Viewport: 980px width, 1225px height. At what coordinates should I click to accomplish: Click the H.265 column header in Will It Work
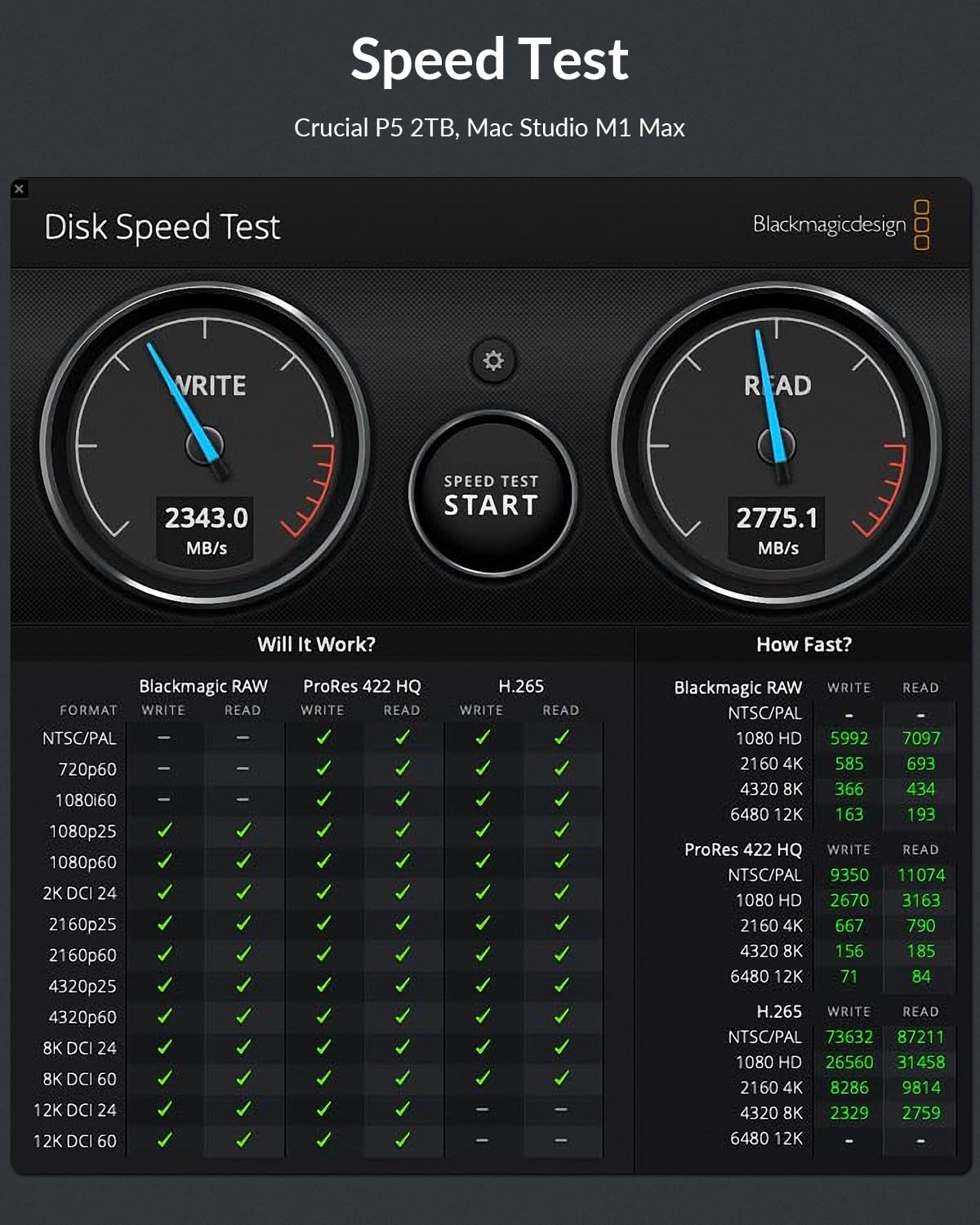521,686
